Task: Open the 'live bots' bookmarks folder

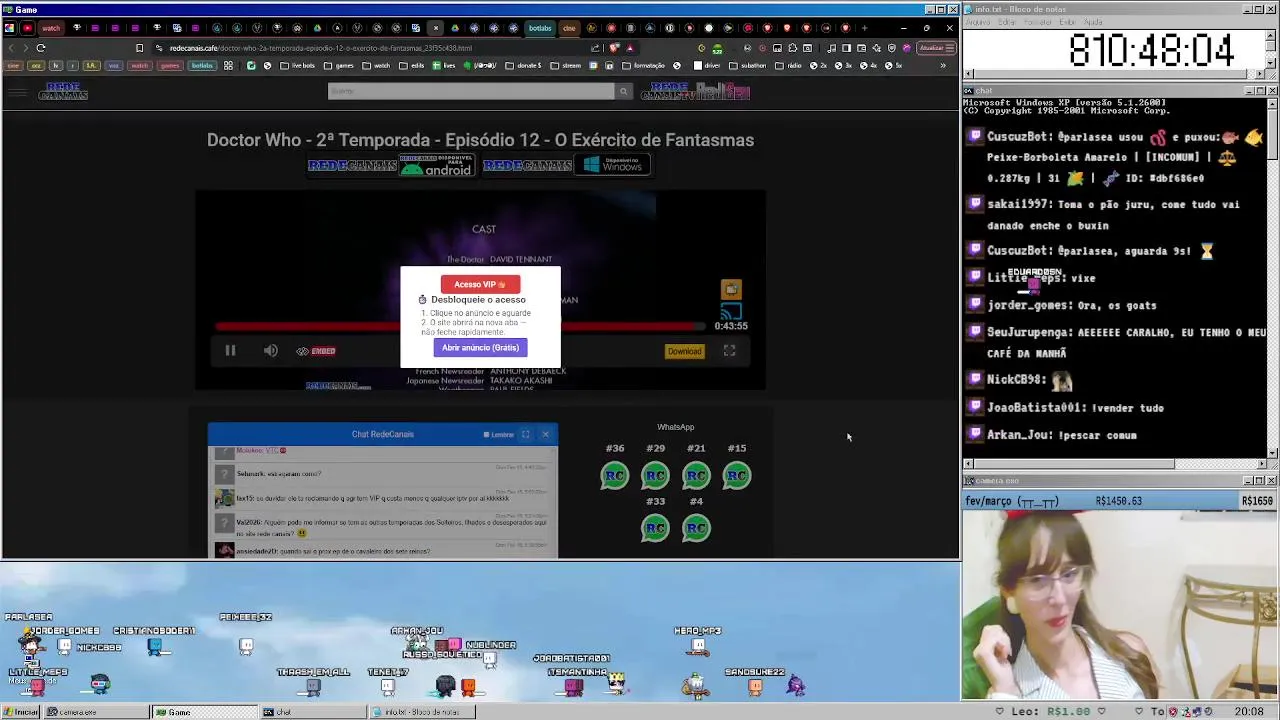Action: click(297, 66)
